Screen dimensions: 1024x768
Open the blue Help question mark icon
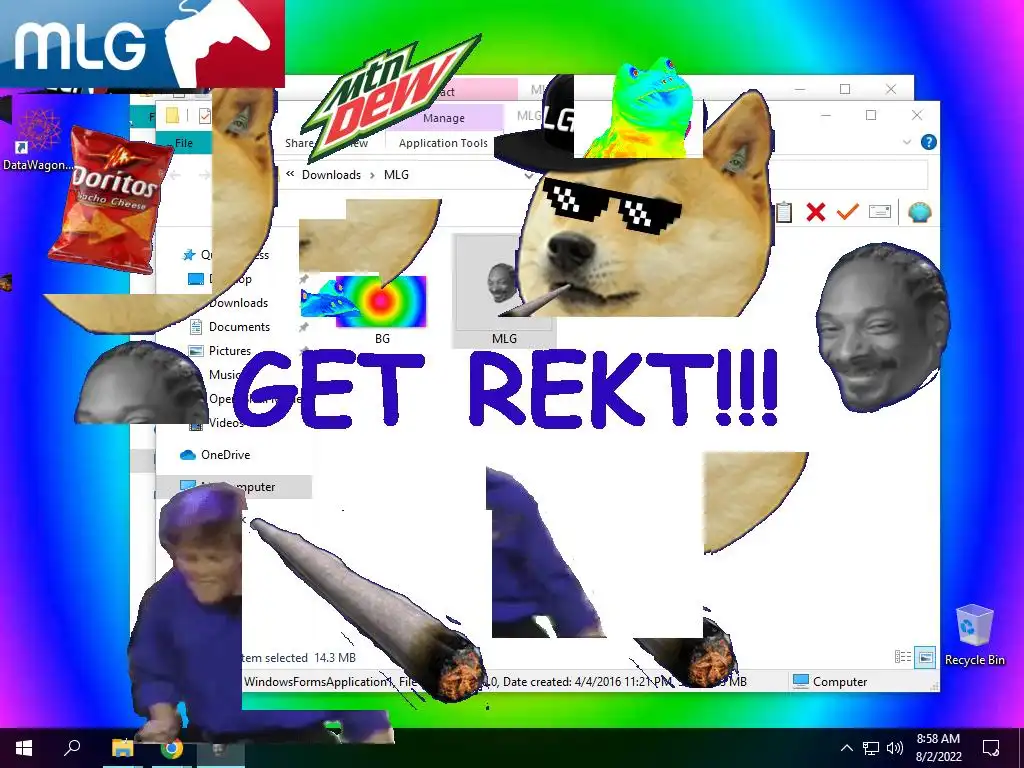[x=928, y=142]
